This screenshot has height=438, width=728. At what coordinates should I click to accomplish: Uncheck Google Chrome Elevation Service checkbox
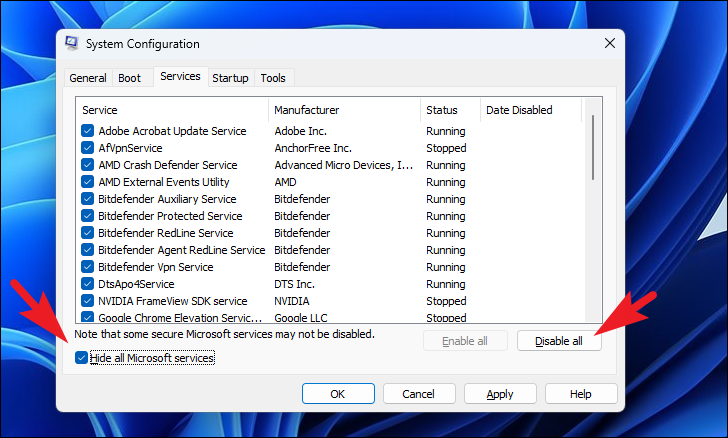tap(87, 317)
